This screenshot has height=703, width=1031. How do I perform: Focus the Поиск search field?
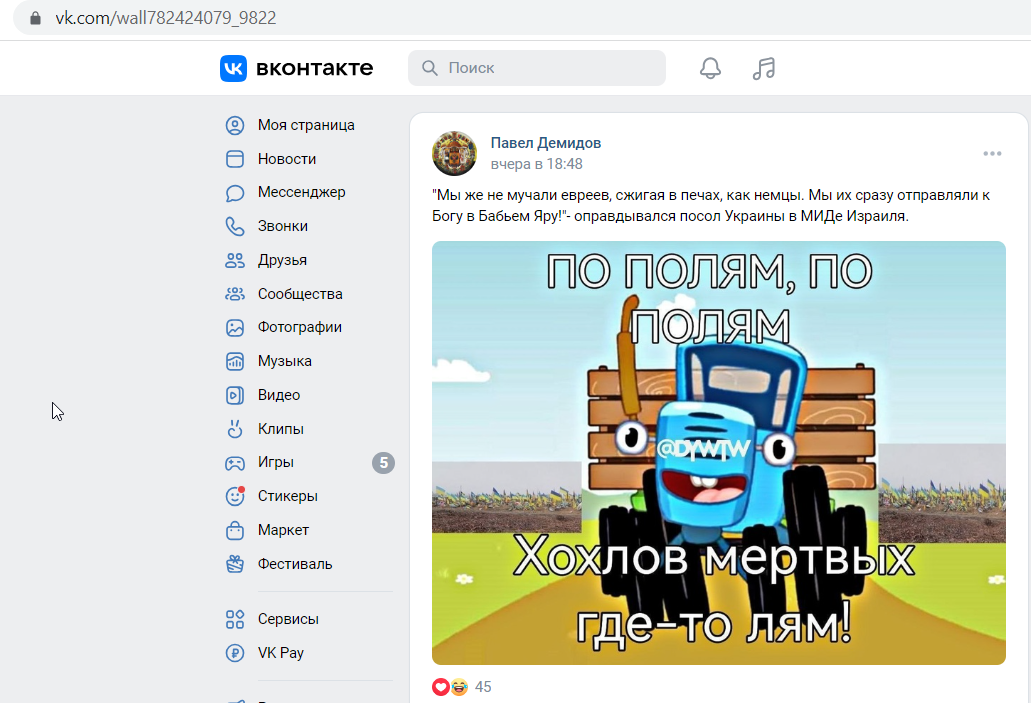[x=537, y=68]
